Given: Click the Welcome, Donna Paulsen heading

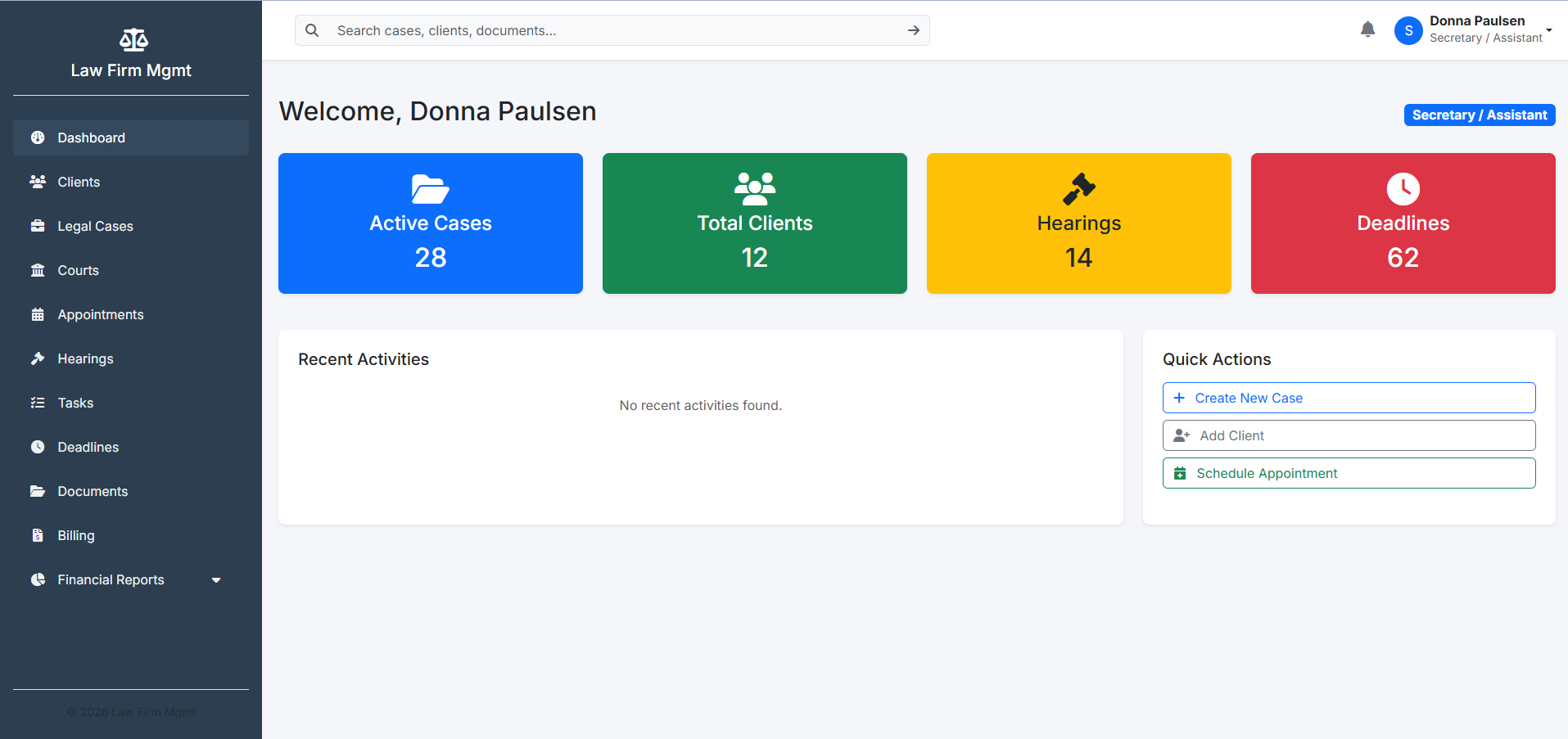Looking at the screenshot, I should point(437,111).
